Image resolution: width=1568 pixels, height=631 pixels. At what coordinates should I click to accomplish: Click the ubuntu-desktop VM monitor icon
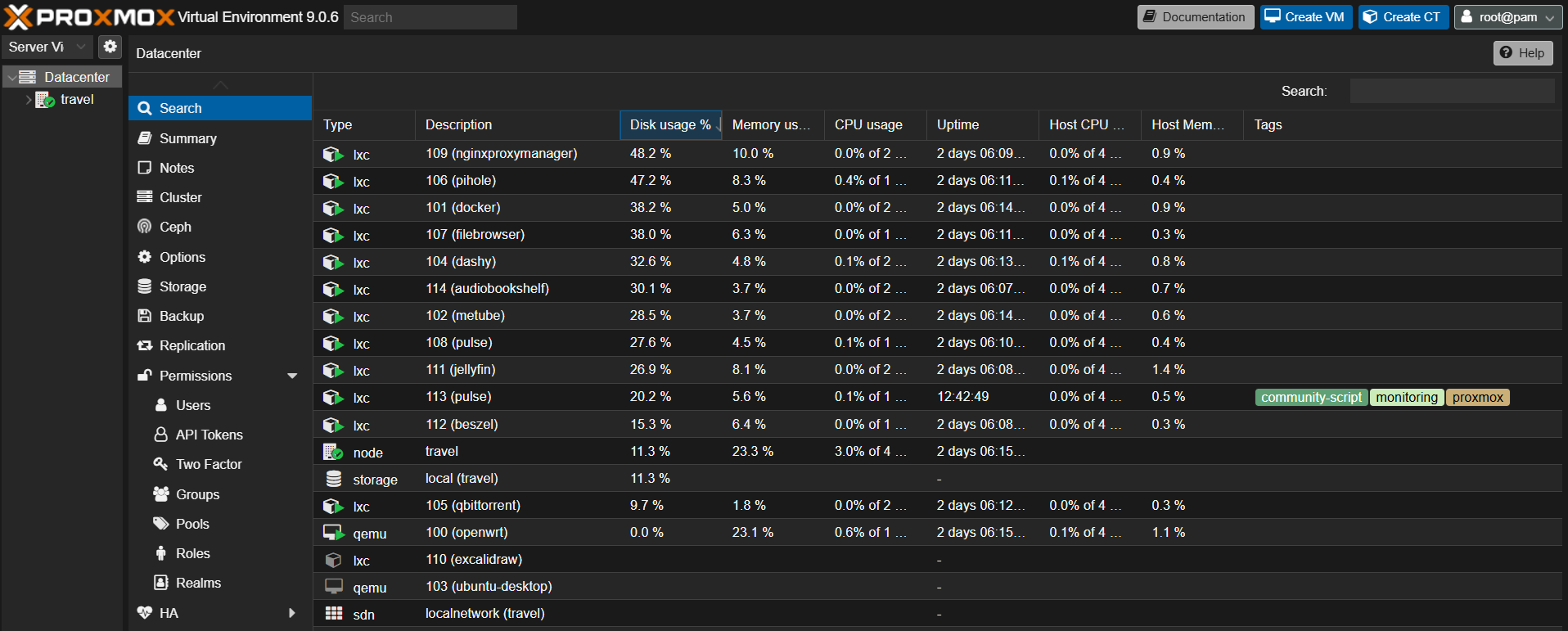[333, 587]
